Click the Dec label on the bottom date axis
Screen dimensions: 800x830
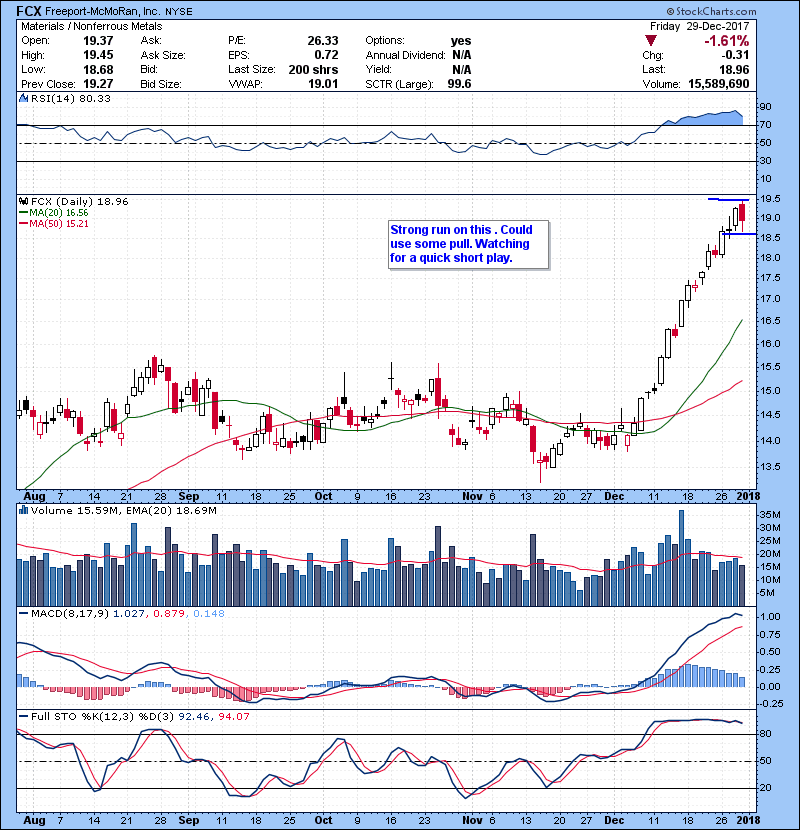[614, 820]
